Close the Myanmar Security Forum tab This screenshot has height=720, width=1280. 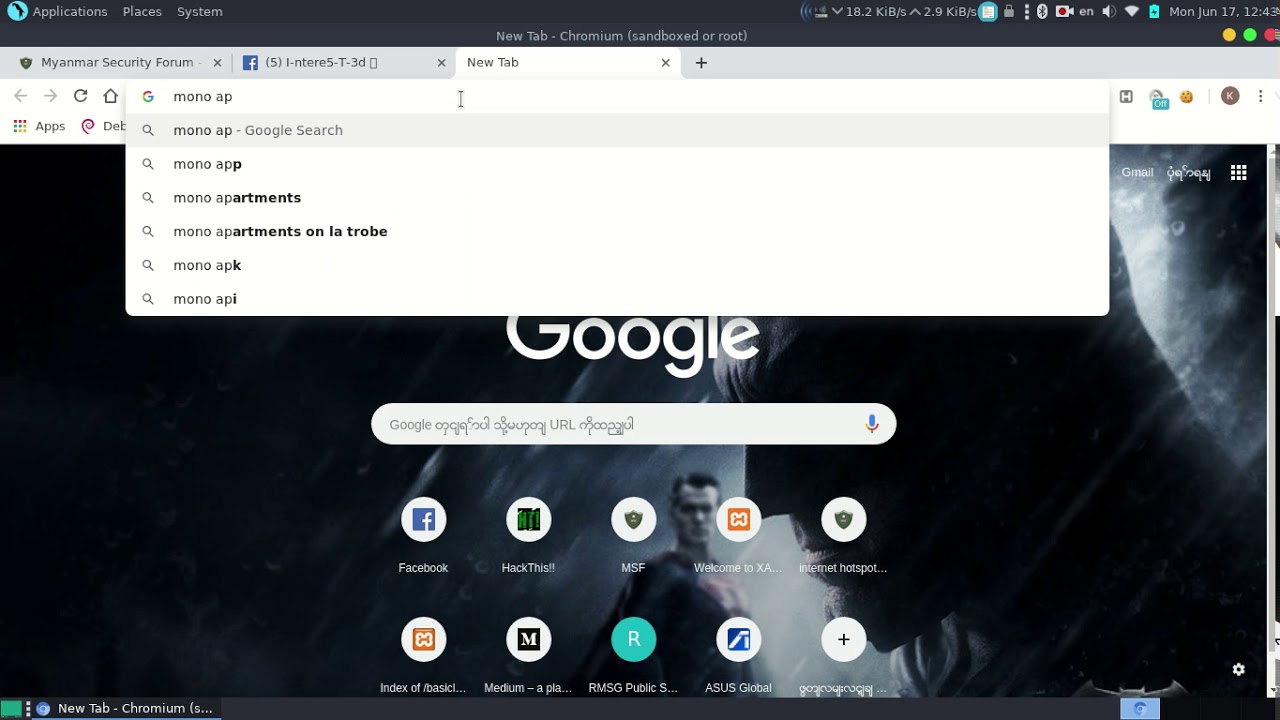[217, 63]
